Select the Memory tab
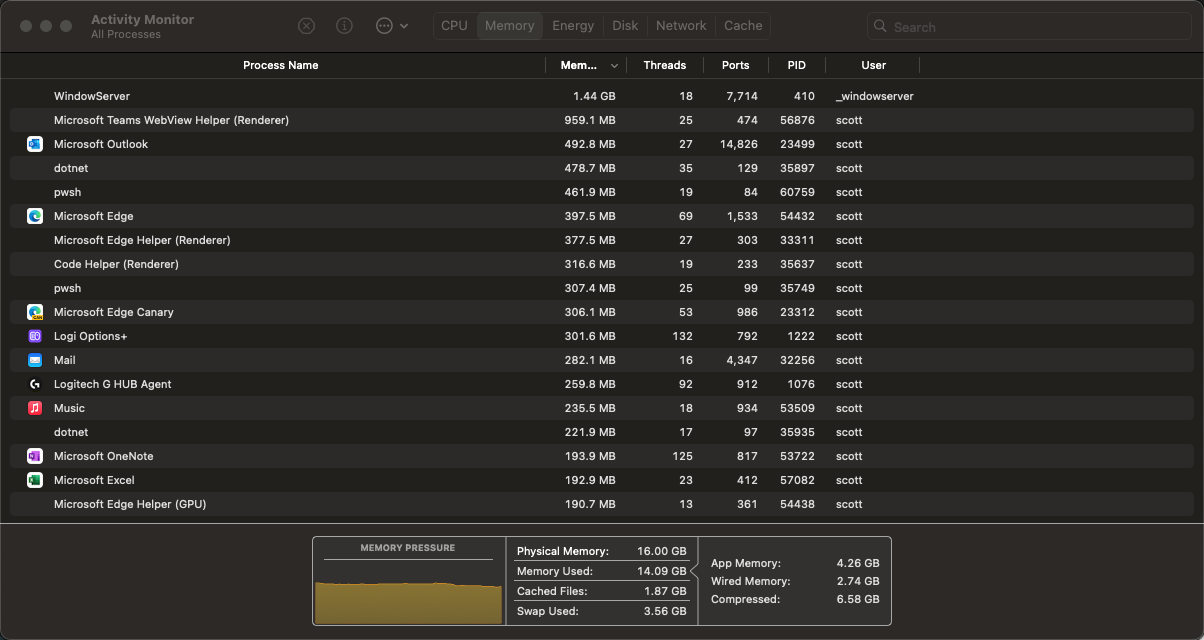Viewport: 1204px width, 640px height. [x=510, y=26]
